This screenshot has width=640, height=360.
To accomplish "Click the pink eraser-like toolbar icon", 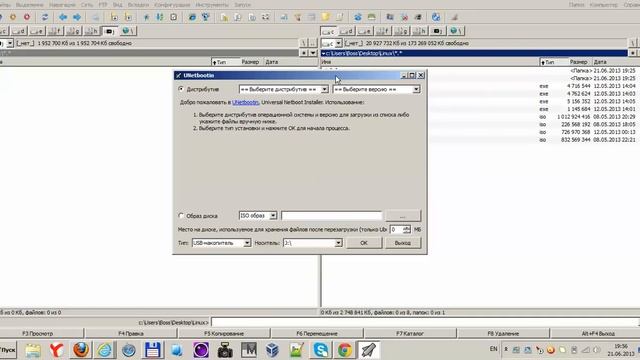I will click(454, 17).
